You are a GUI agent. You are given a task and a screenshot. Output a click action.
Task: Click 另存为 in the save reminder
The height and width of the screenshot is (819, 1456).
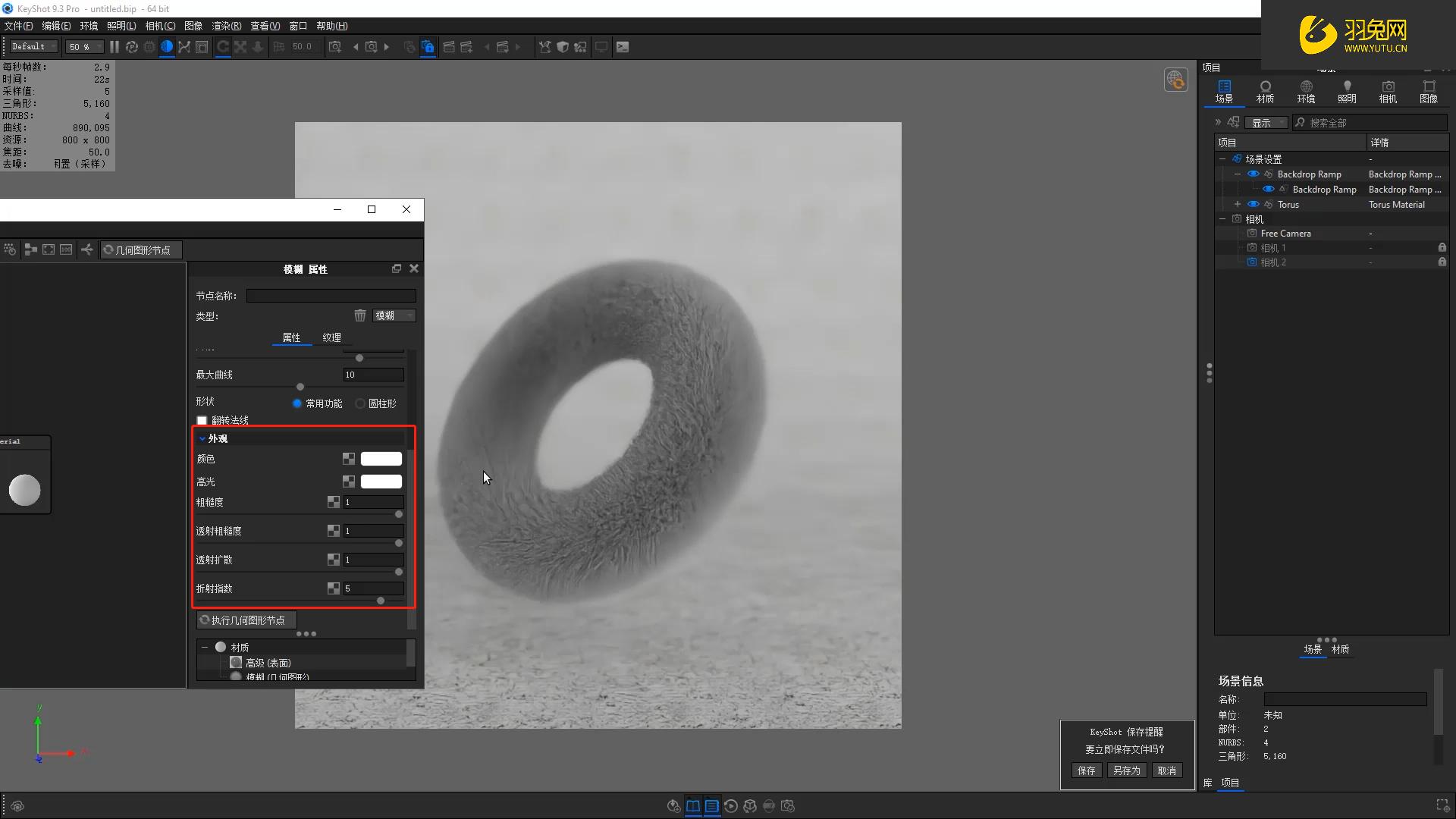tap(1126, 770)
